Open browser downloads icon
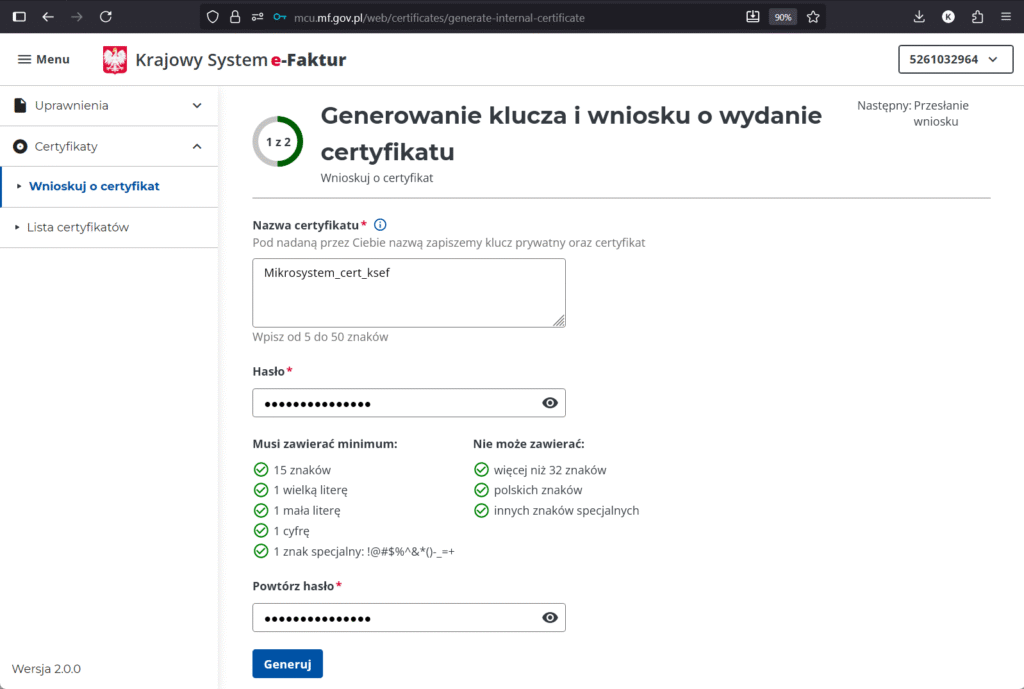Viewport: 1024px width, 689px height. (920, 17)
